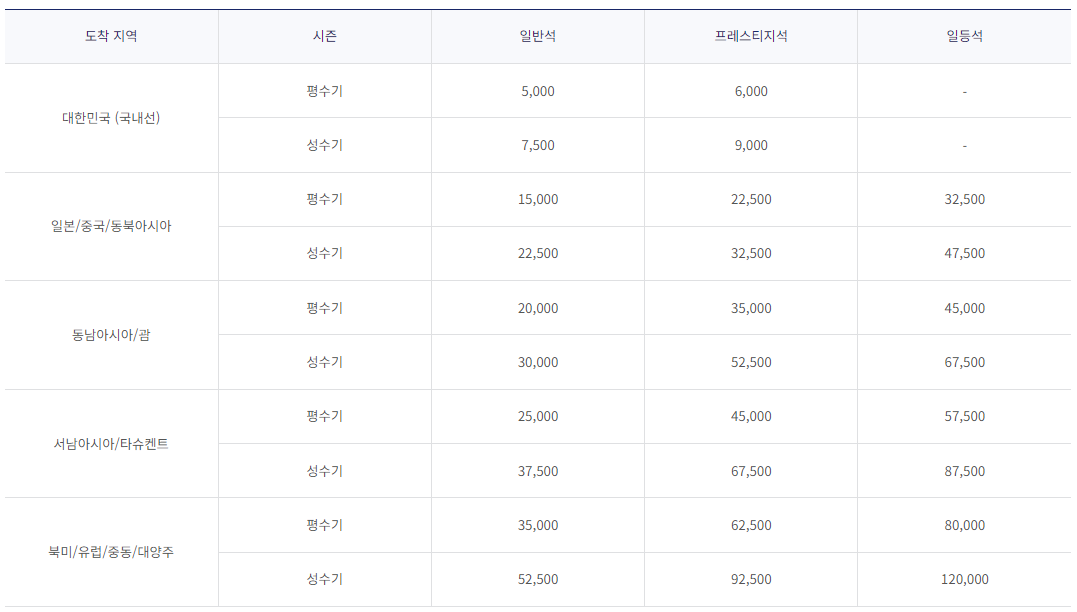Click 평수기 in the 대한민국 (국내선) group
Image resolution: width=1077 pixels, height=612 pixels.
pos(325,91)
